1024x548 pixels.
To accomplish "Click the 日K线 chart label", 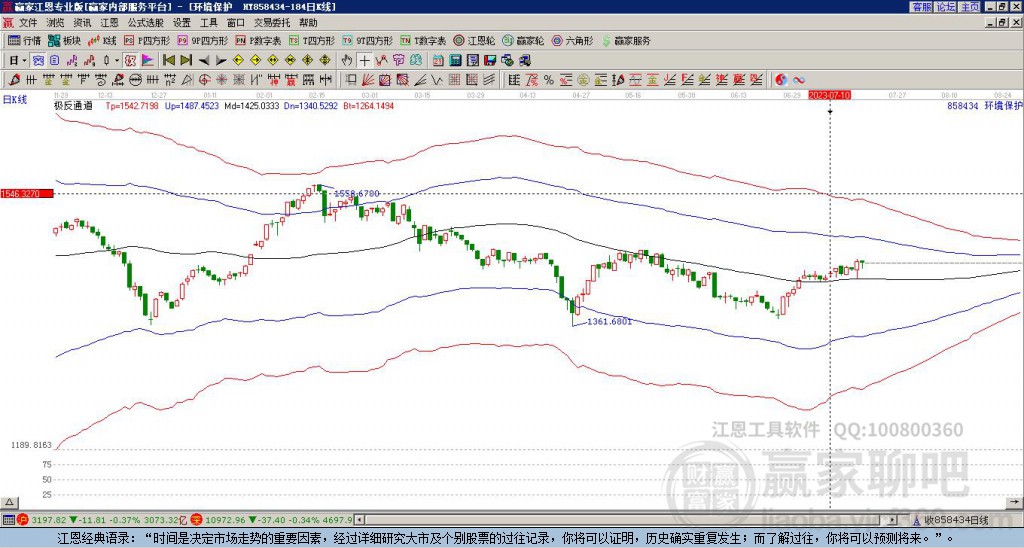I will point(15,100).
